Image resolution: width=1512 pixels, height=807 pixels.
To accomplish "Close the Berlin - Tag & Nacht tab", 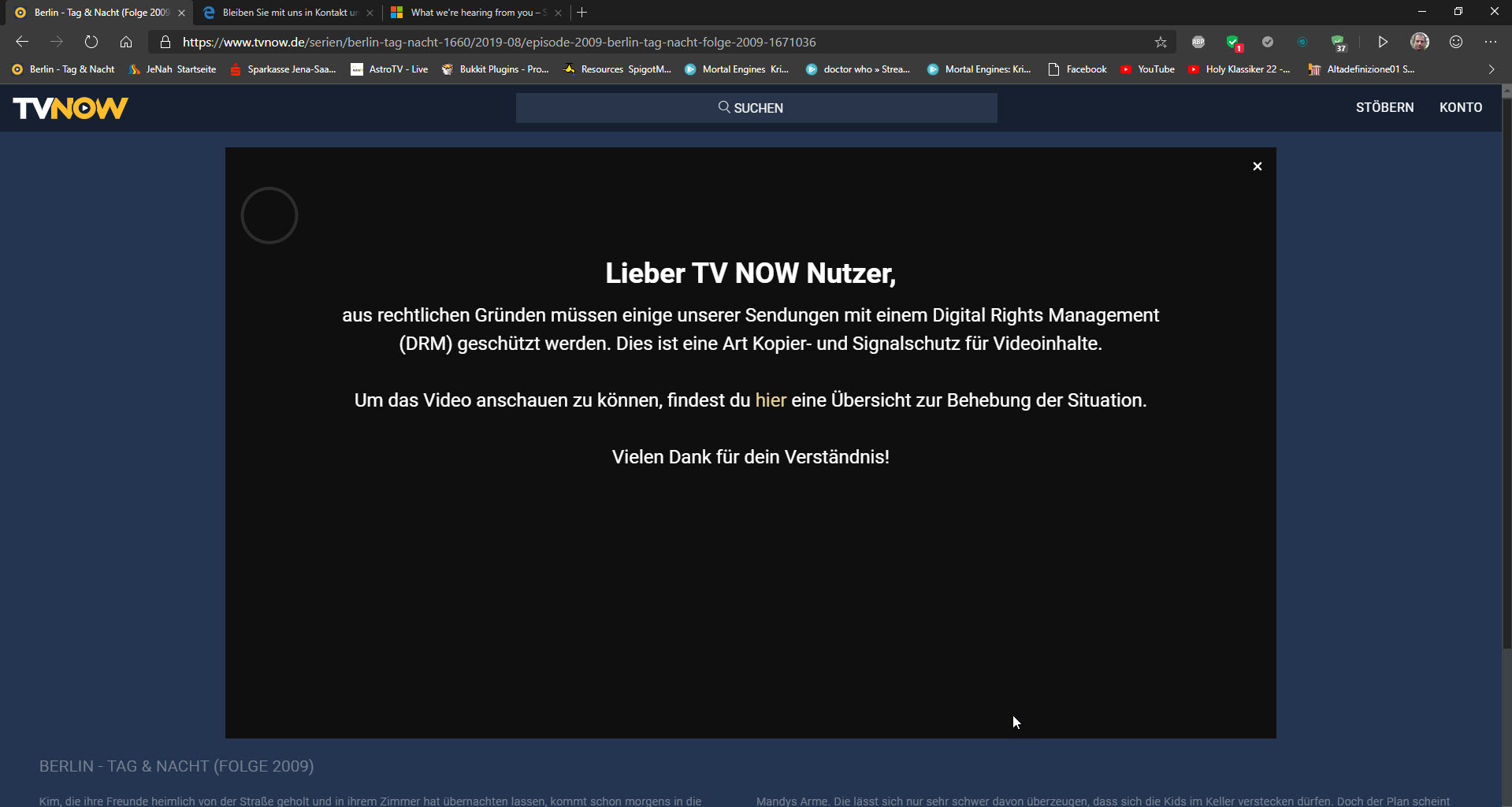I will point(181,13).
